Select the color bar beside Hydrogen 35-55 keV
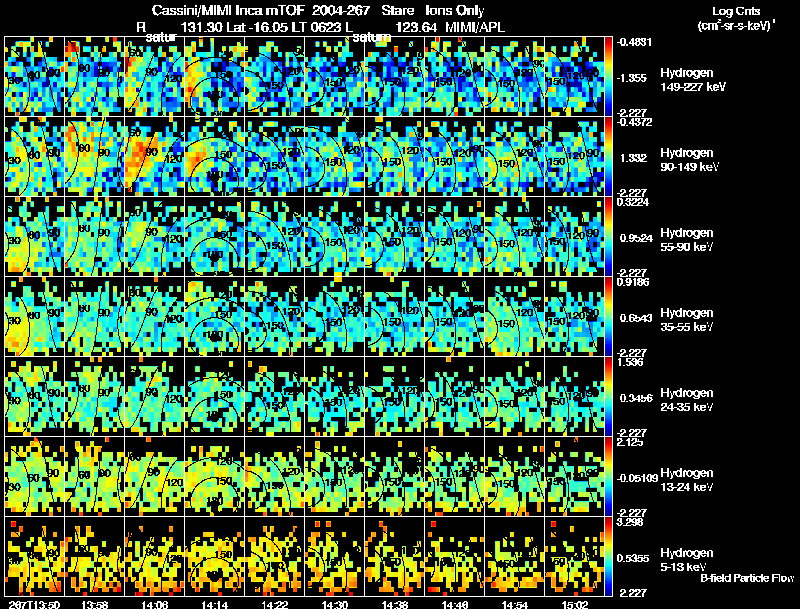Screen dimensions: 800x609 point(608,317)
